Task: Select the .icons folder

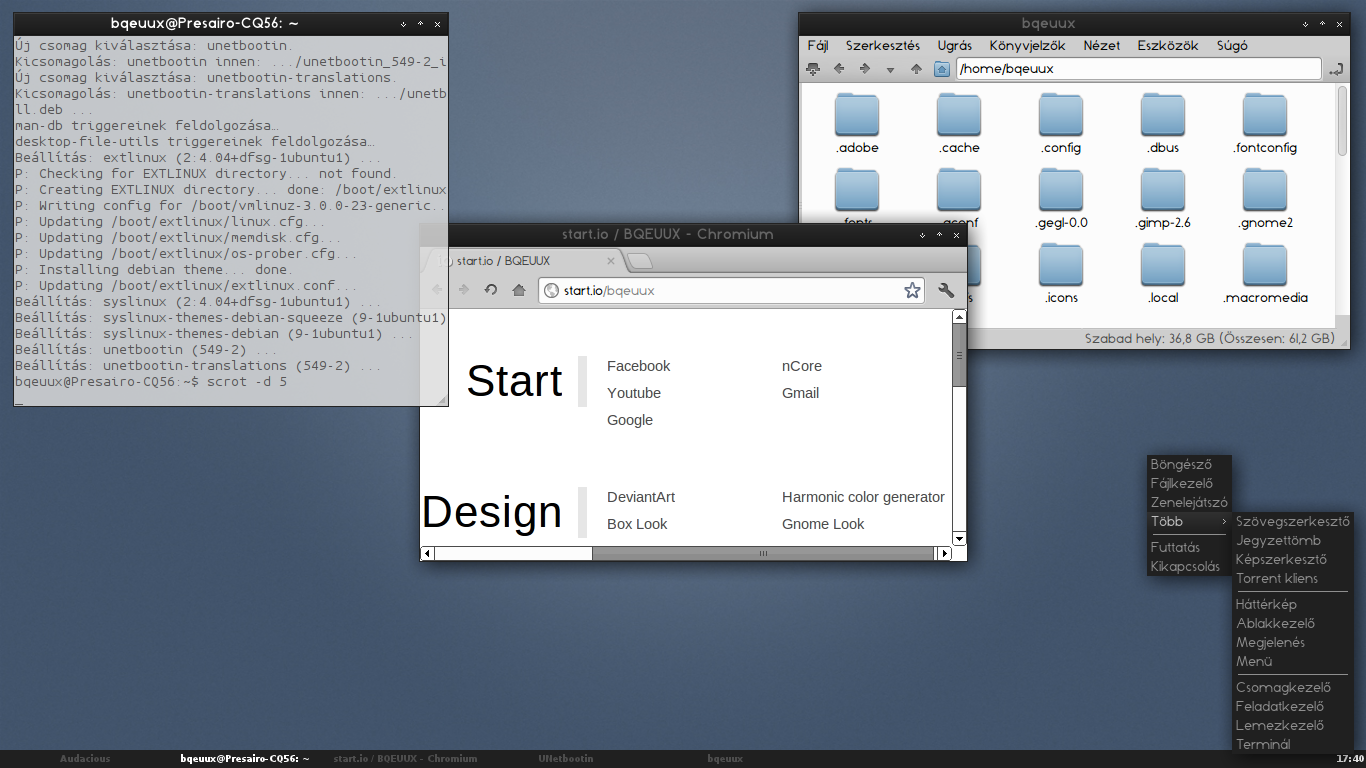Action: click(x=1061, y=274)
